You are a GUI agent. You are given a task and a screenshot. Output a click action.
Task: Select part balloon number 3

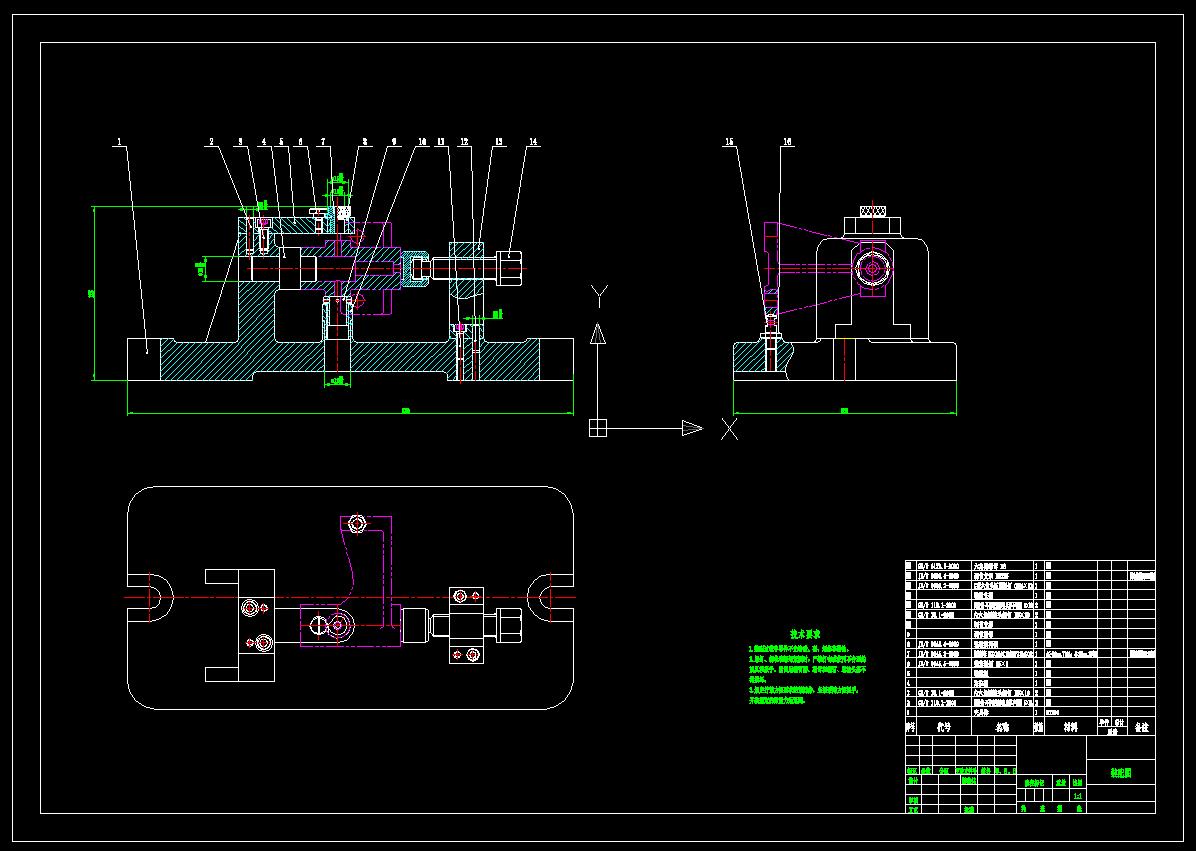(x=240, y=142)
